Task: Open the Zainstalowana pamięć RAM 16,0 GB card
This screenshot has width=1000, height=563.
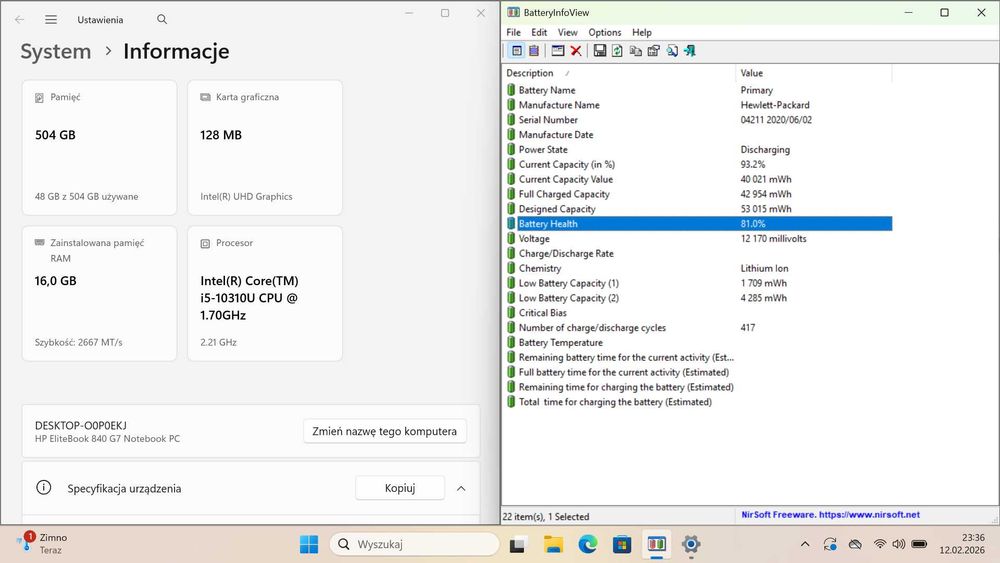Action: pyautogui.click(x=99, y=293)
